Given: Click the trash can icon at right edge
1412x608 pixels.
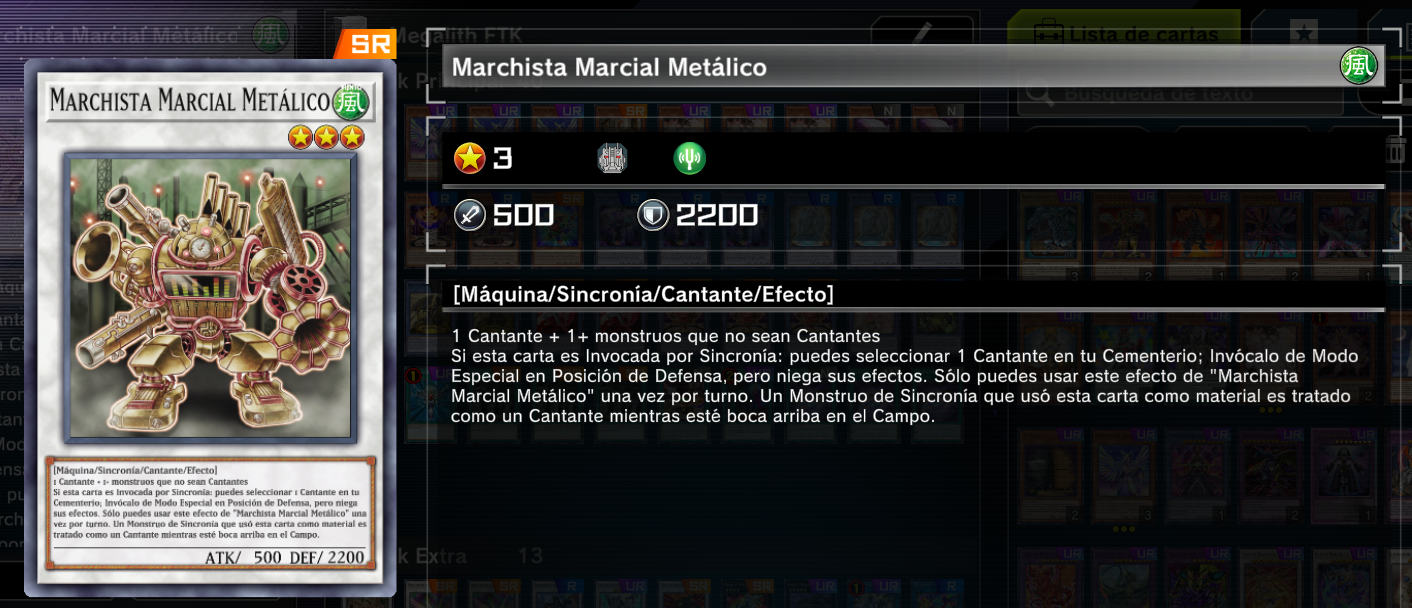Looking at the screenshot, I should tap(1396, 151).
